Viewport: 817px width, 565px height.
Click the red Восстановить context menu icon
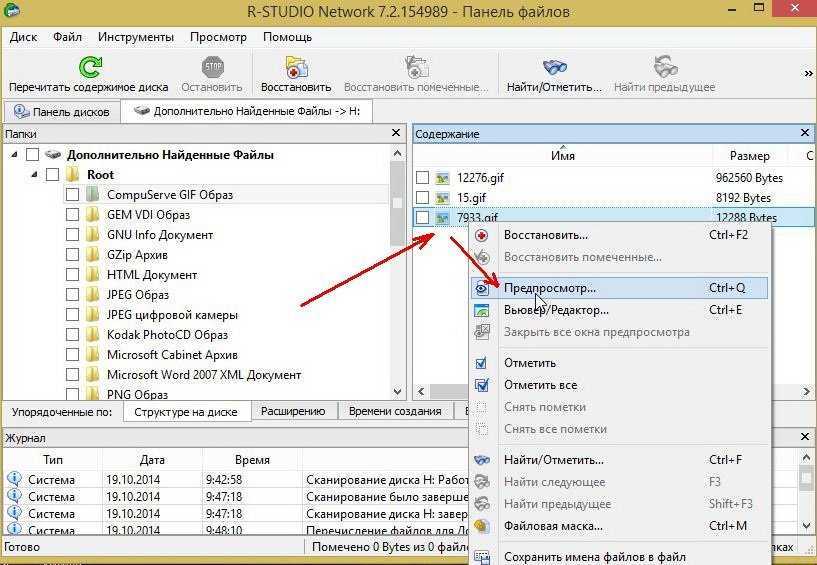coord(482,236)
